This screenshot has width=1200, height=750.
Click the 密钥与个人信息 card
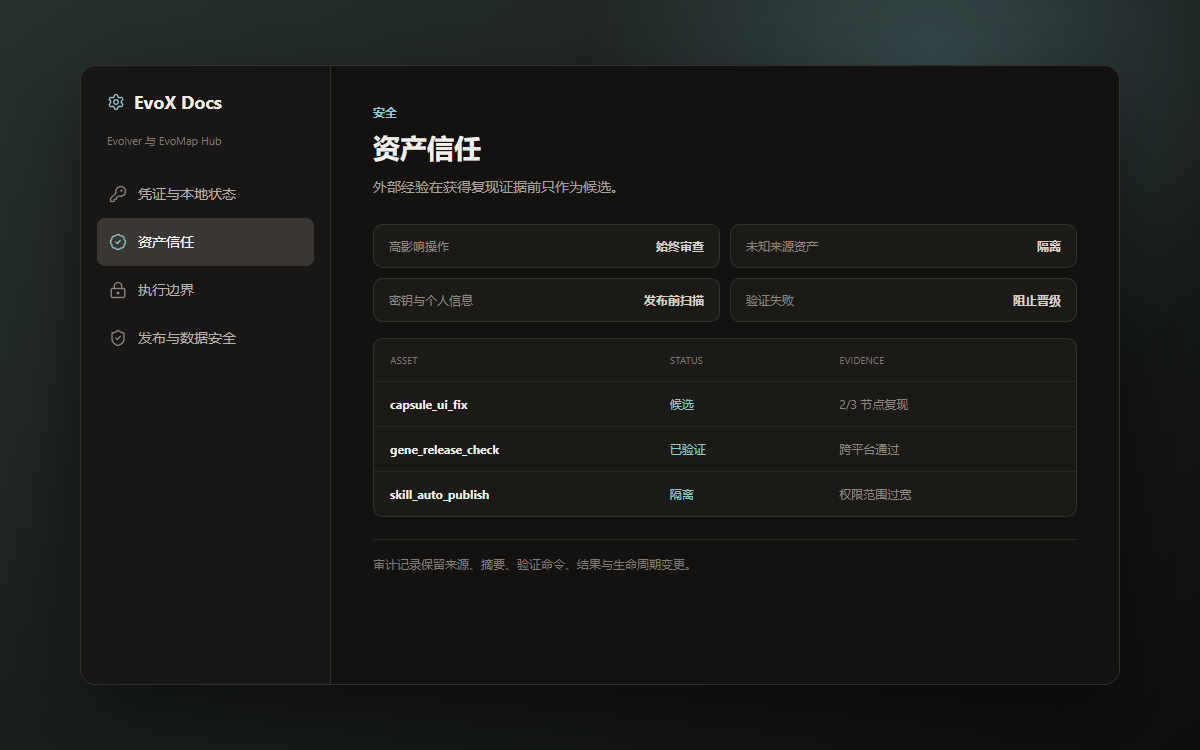pyautogui.click(x=546, y=300)
